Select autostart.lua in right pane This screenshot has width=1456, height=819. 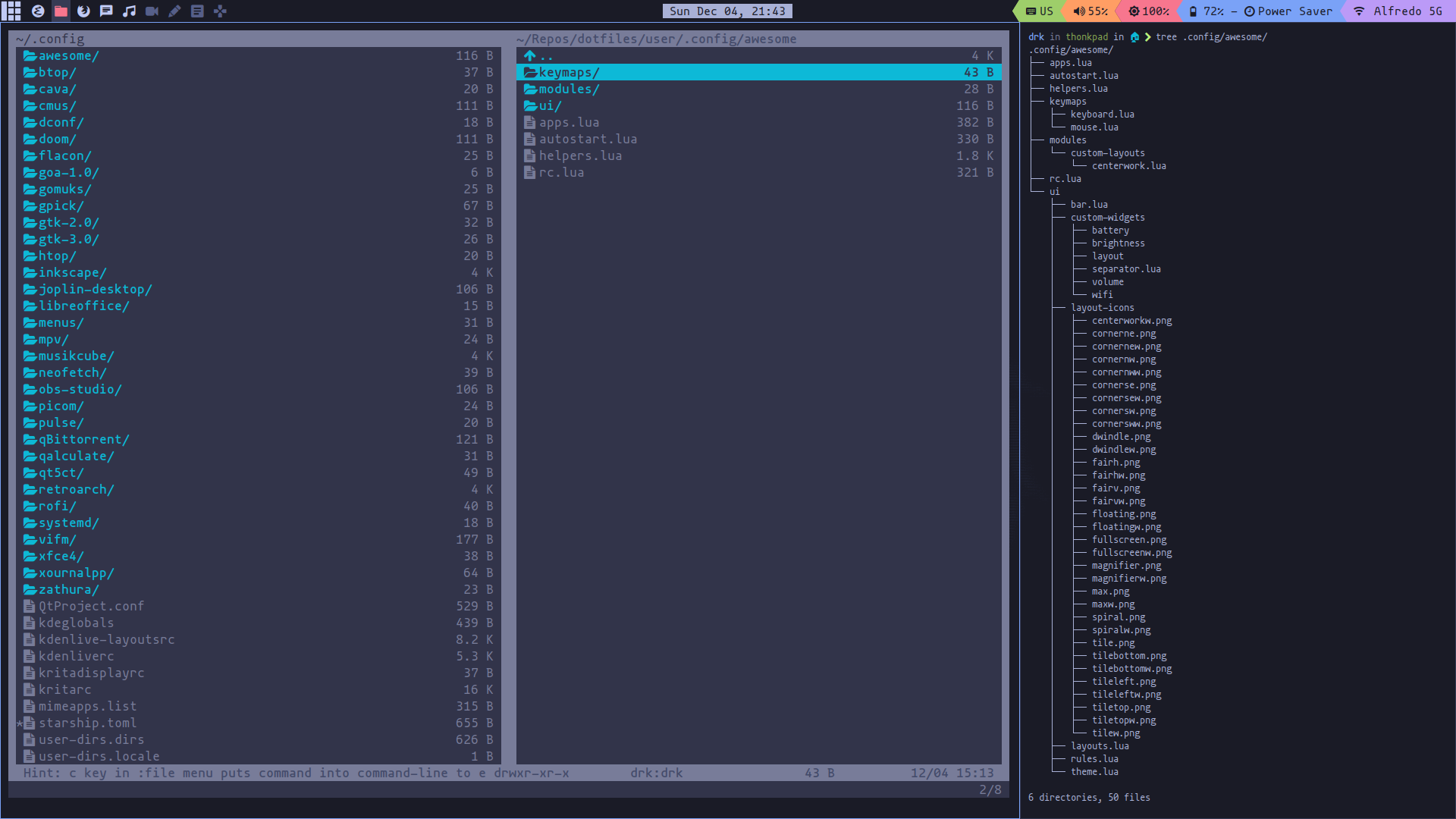pyautogui.click(x=759, y=139)
